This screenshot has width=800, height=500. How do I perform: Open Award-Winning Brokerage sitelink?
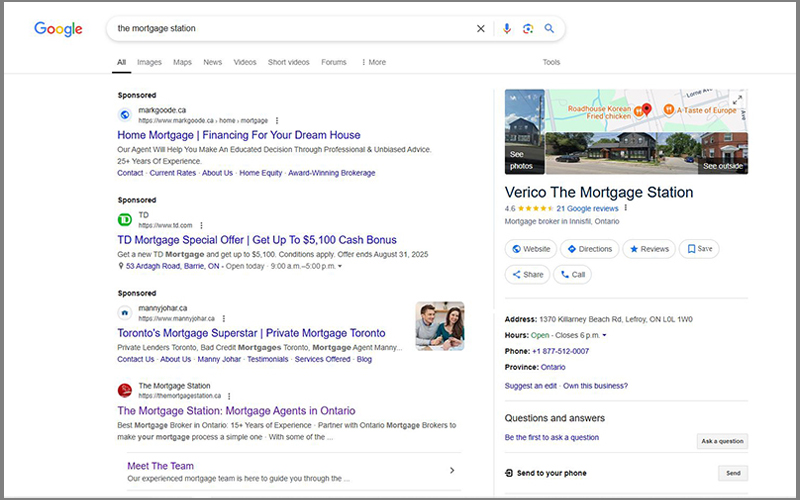(x=332, y=173)
